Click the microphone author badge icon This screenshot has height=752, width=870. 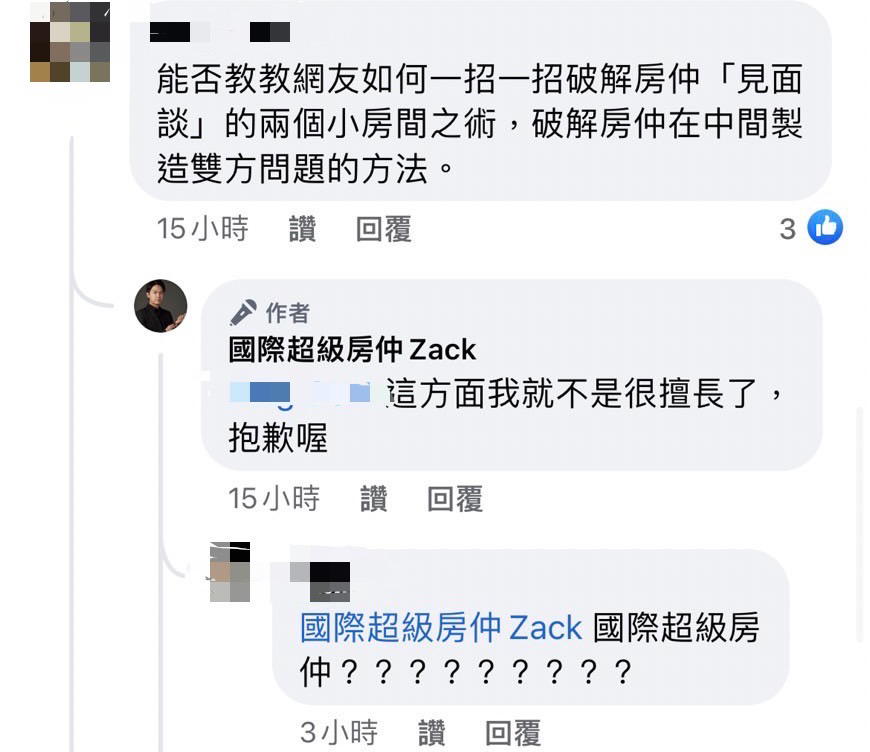243,312
